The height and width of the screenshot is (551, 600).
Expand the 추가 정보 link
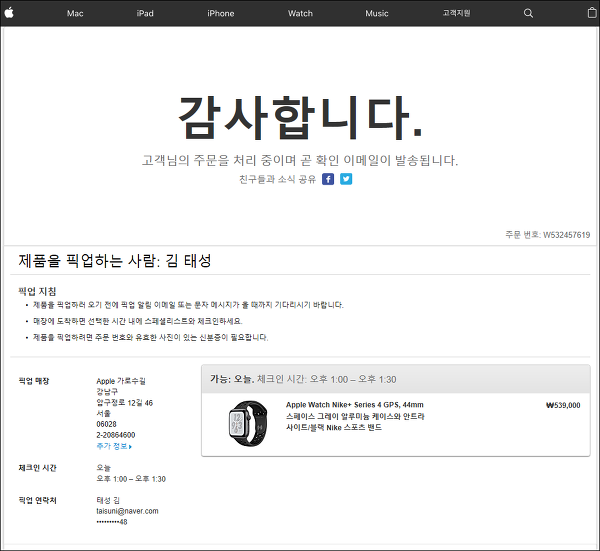[114, 446]
